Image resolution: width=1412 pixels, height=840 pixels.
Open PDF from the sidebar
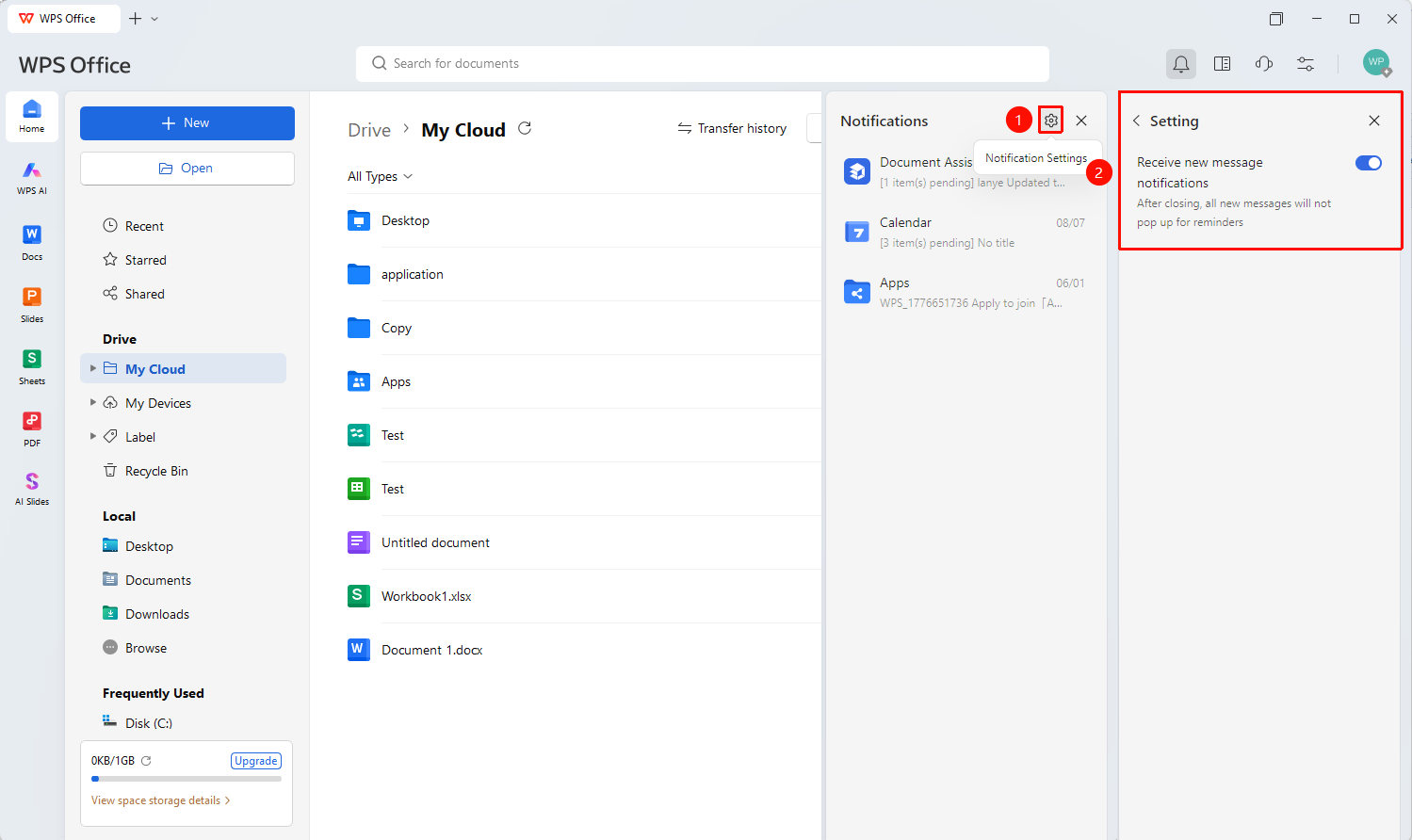pyautogui.click(x=32, y=428)
